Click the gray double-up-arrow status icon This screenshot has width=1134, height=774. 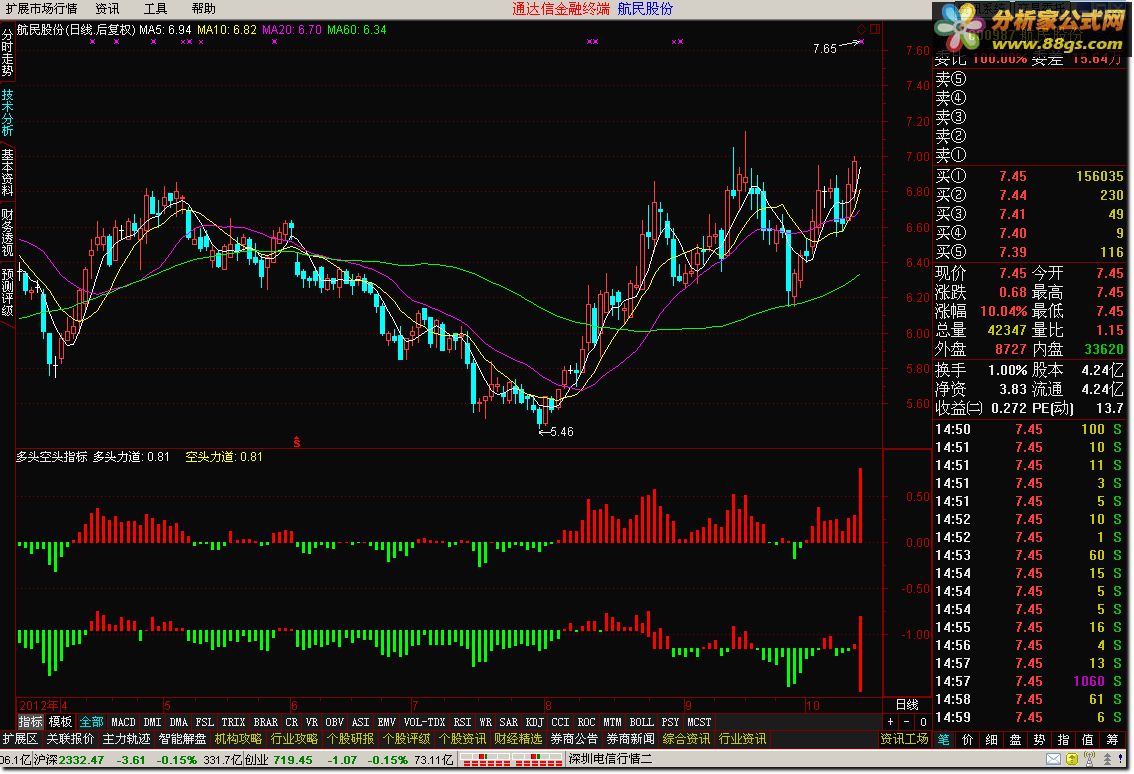[x=1108, y=760]
